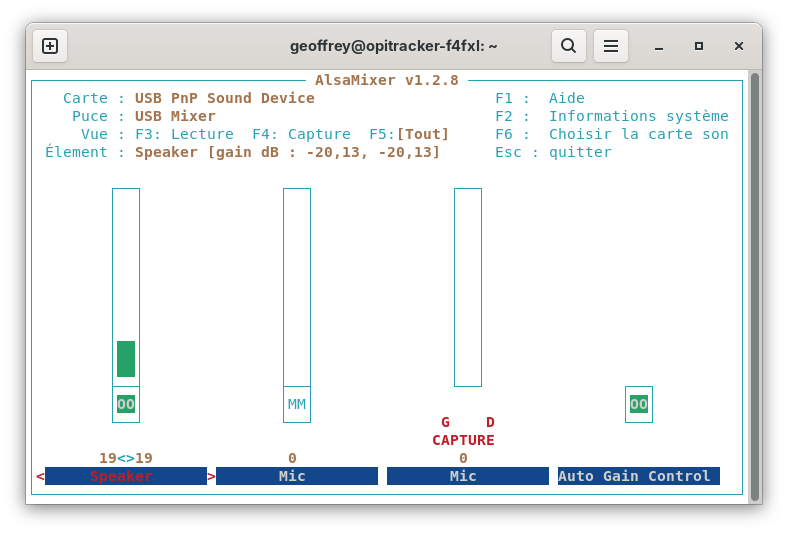Click the terminal vertical scrollbar
The height and width of the screenshot is (533, 788).
pyautogui.click(x=754, y=287)
